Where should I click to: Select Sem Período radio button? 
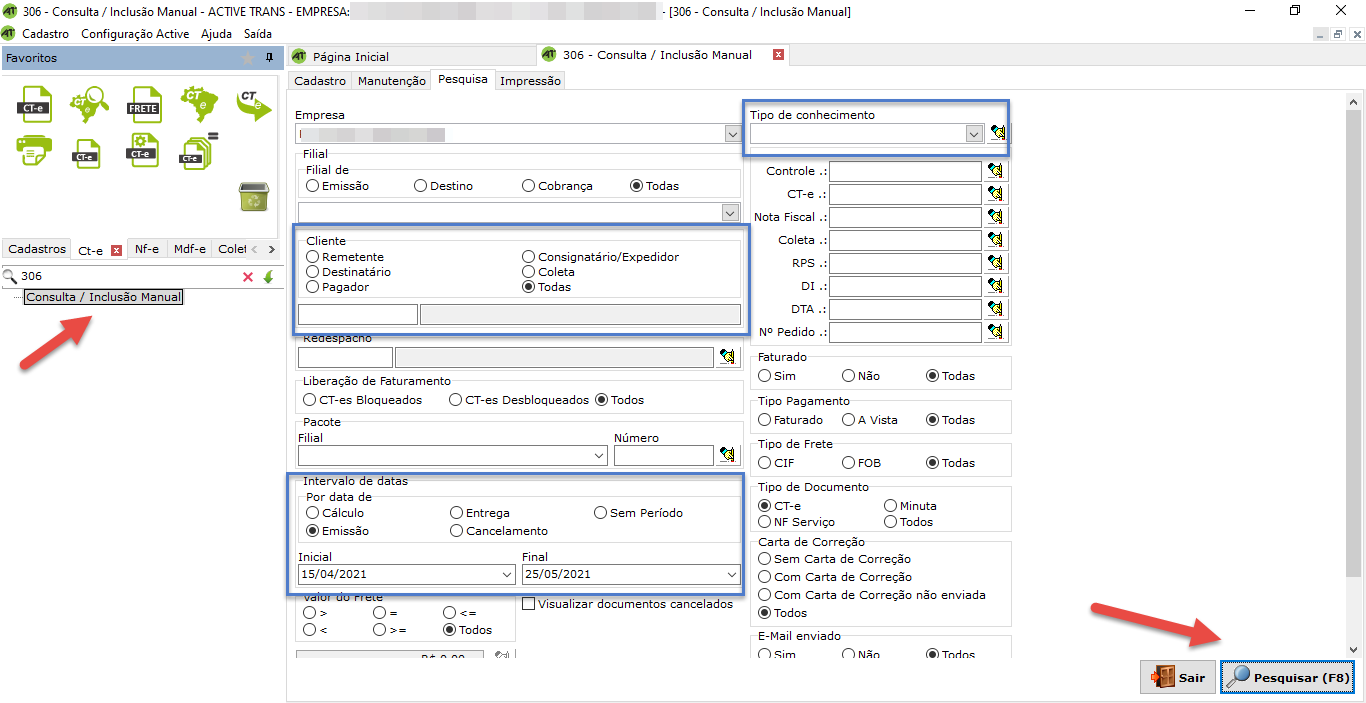[601, 513]
